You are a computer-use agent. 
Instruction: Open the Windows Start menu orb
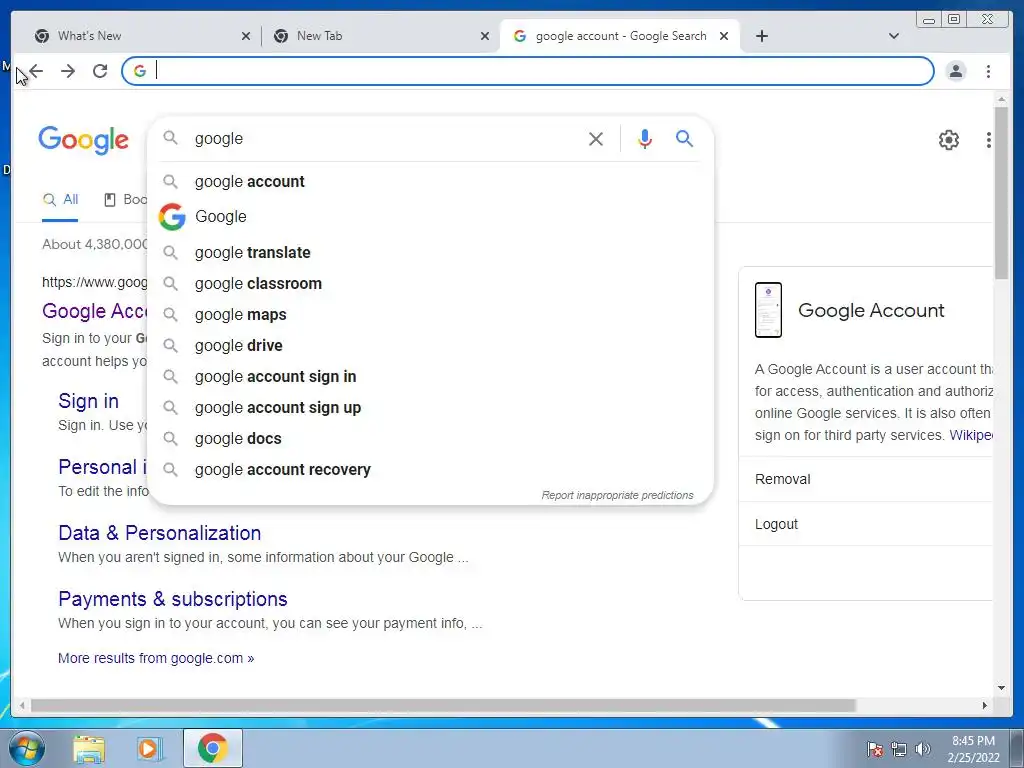pos(27,748)
